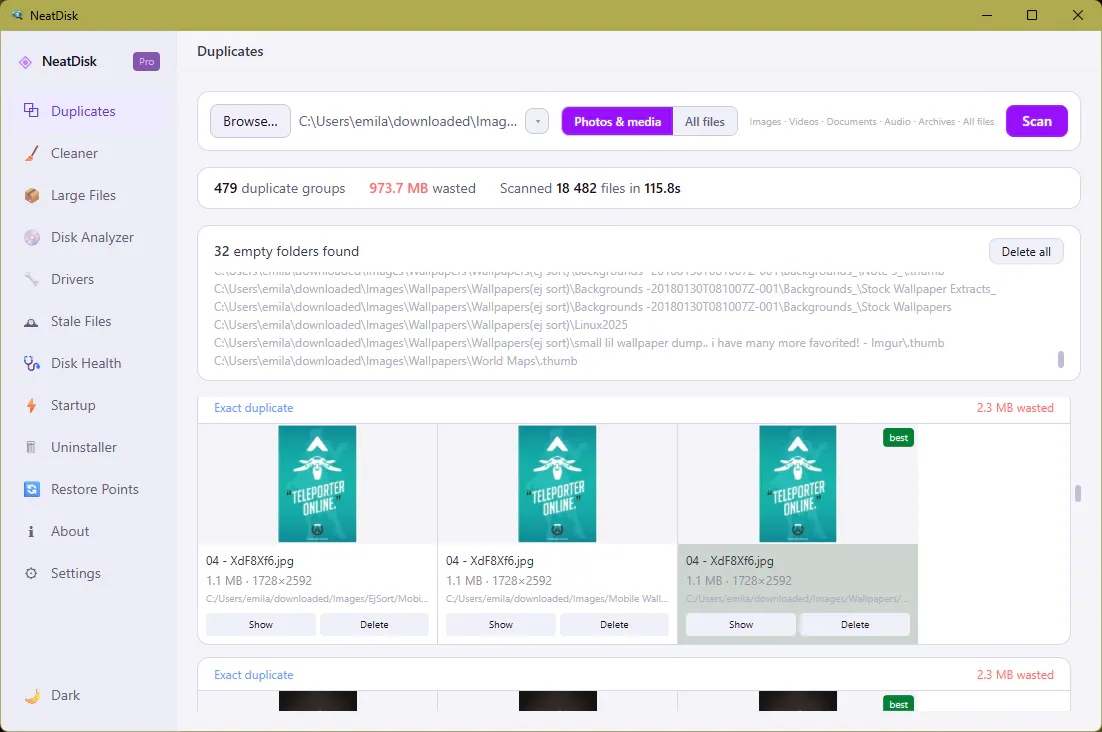Click the scan folder path field
Screen dimensions: 1102x732
[x=408, y=122]
